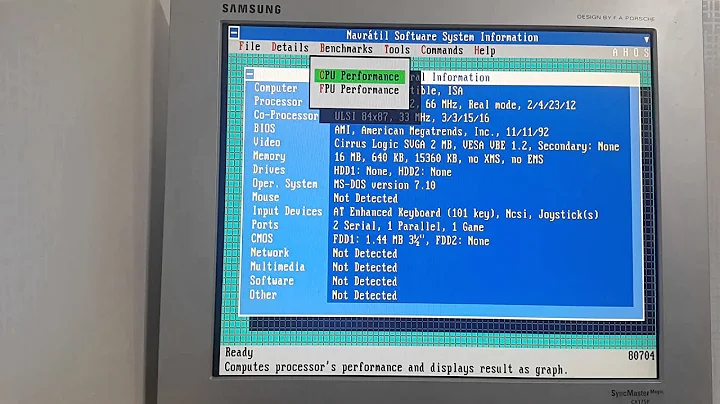Viewport: 720px width, 404px height.
Task: Click the FDD1: 1.44 MB value
Action: pyautogui.click(x=411, y=241)
